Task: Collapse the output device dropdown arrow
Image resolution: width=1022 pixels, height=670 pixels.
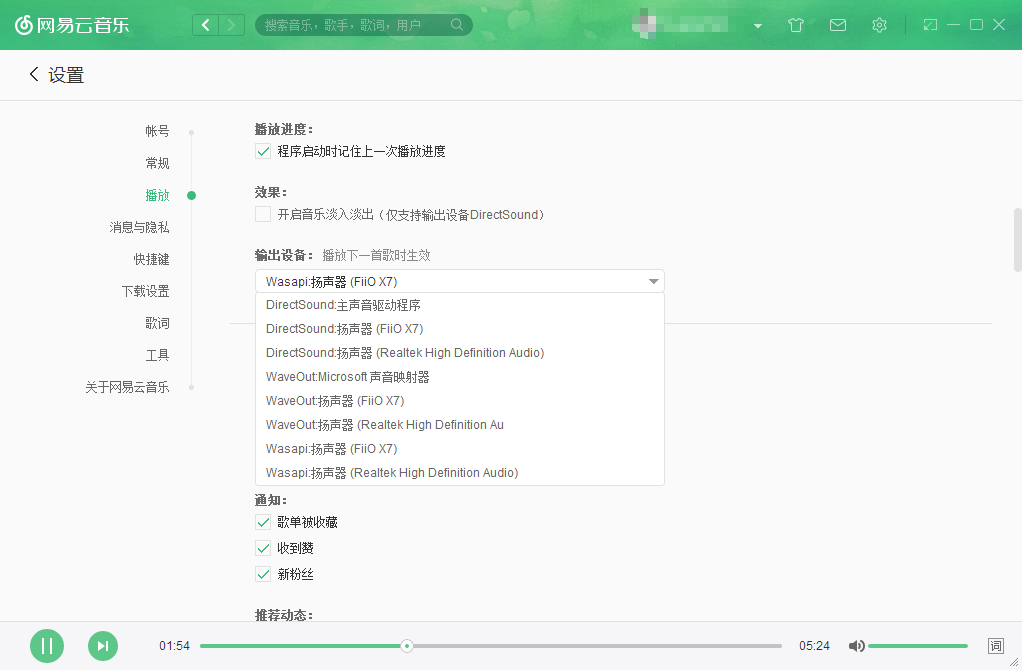Action: pyautogui.click(x=653, y=282)
